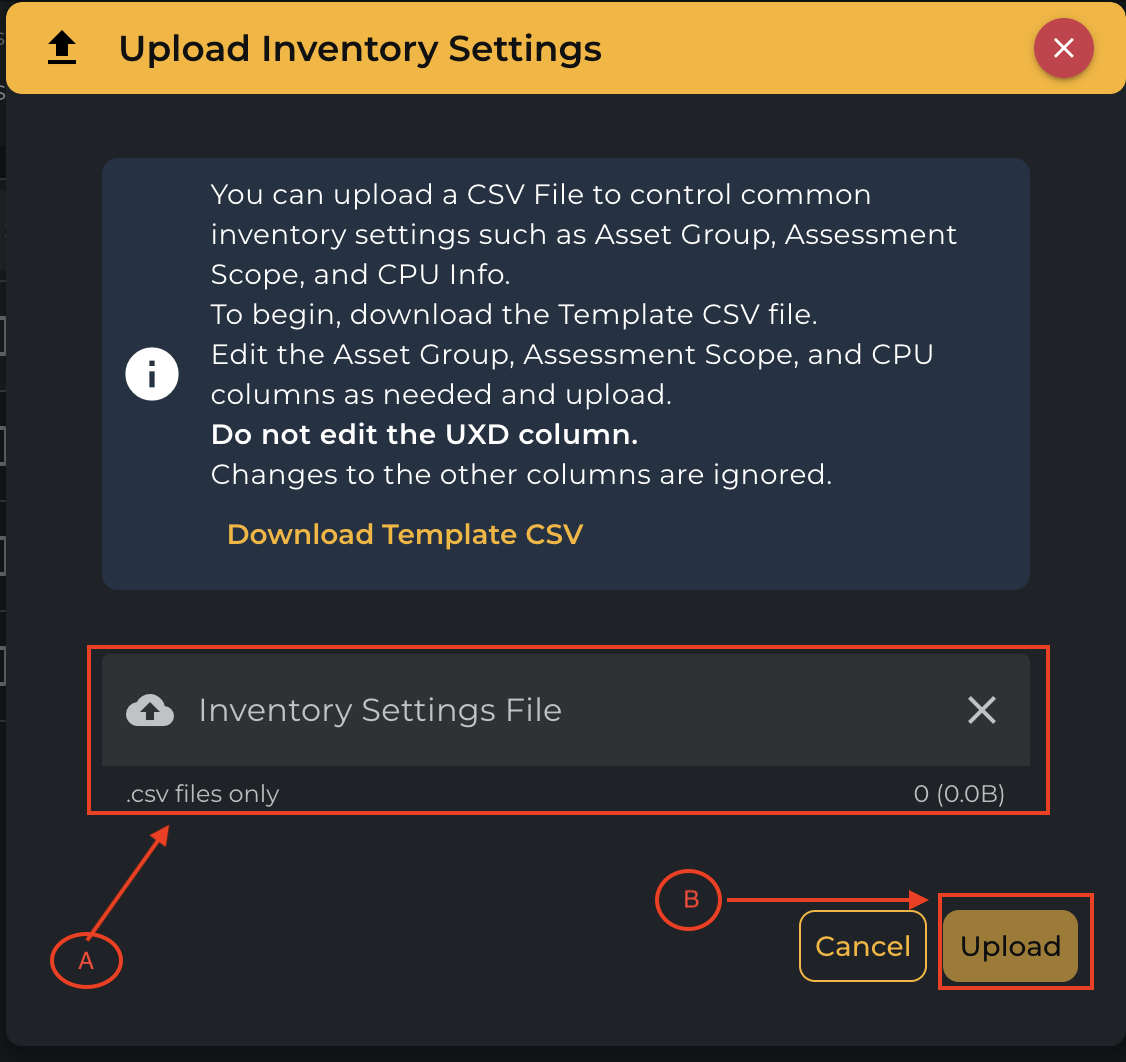Click the "Edit the Asset Group" instruction line
The height and width of the screenshot is (1062, 1126).
[572, 355]
